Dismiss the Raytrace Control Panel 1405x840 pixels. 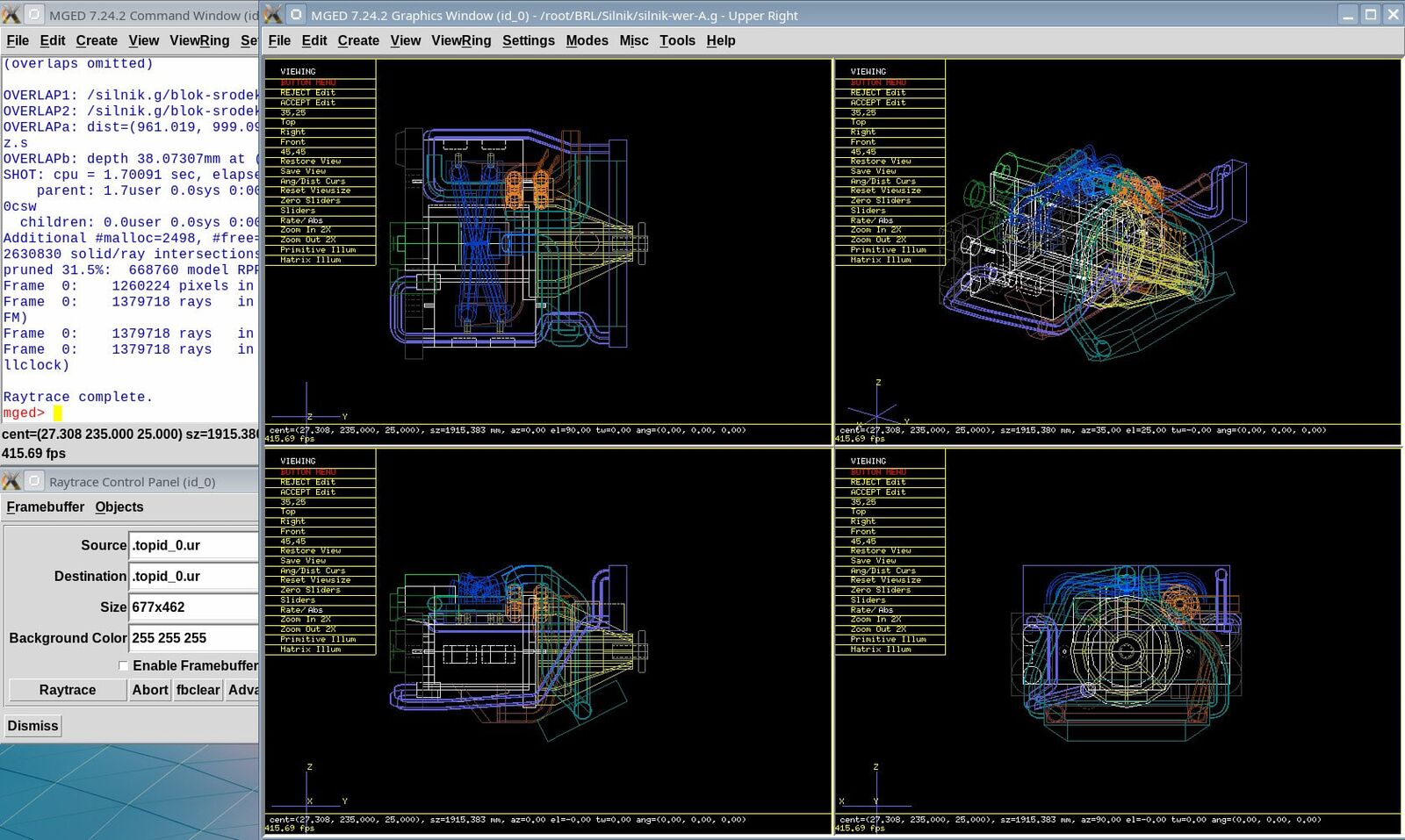[32, 726]
